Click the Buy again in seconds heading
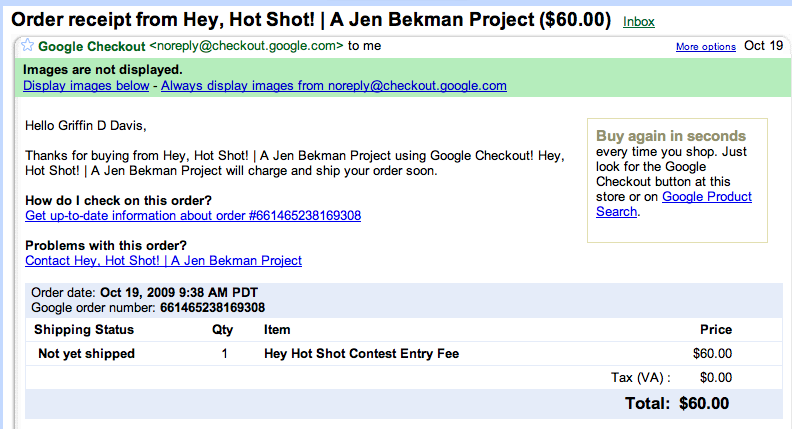 [671, 136]
